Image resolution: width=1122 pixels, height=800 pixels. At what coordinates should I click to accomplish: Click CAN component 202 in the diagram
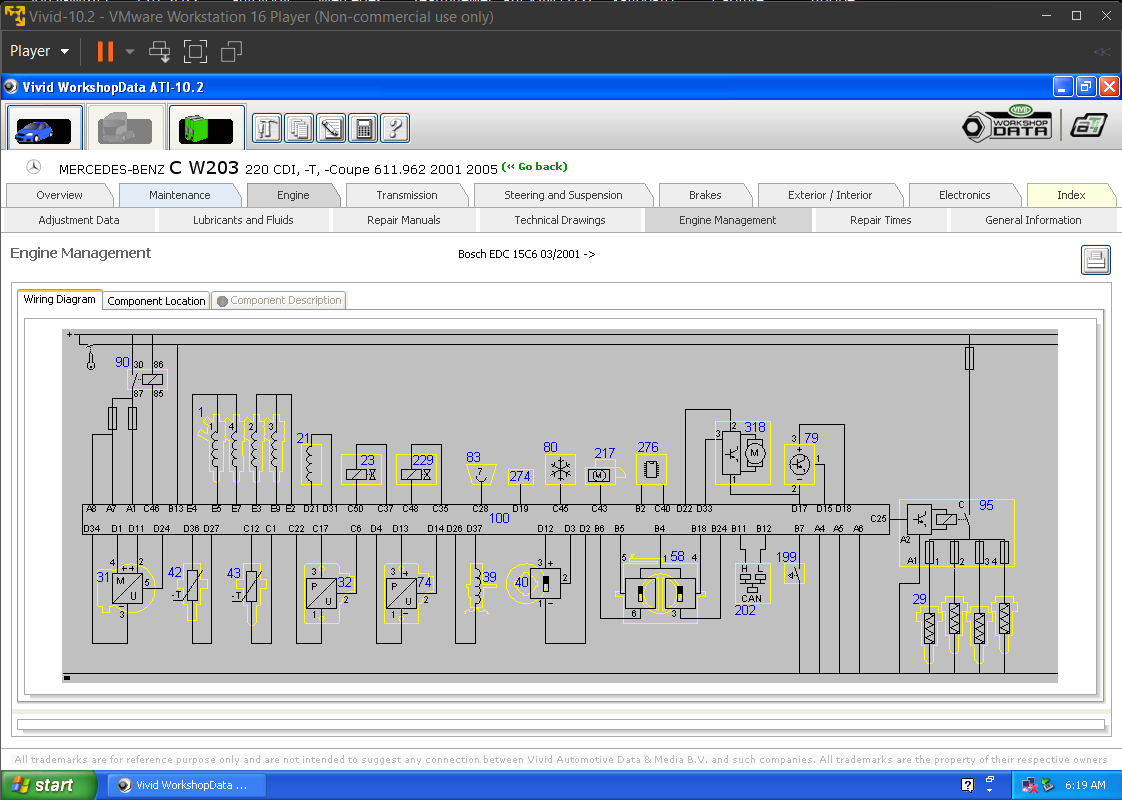752,584
